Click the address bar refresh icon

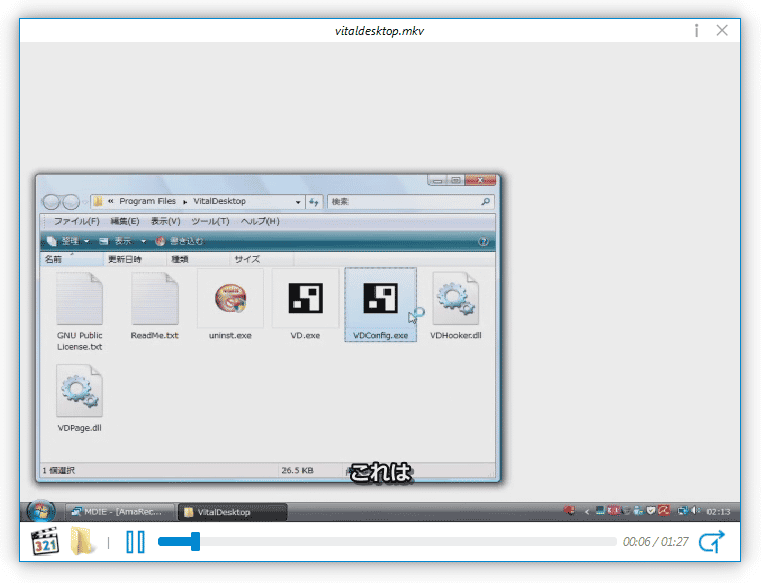pyautogui.click(x=314, y=202)
